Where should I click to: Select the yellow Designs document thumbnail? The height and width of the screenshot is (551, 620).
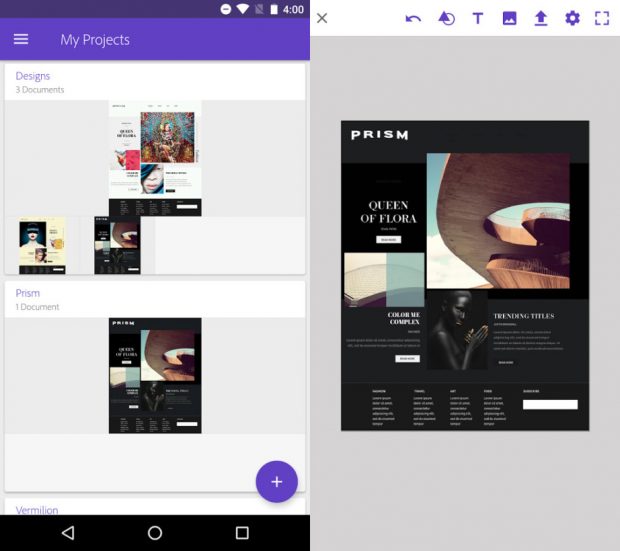click(42, 245)
